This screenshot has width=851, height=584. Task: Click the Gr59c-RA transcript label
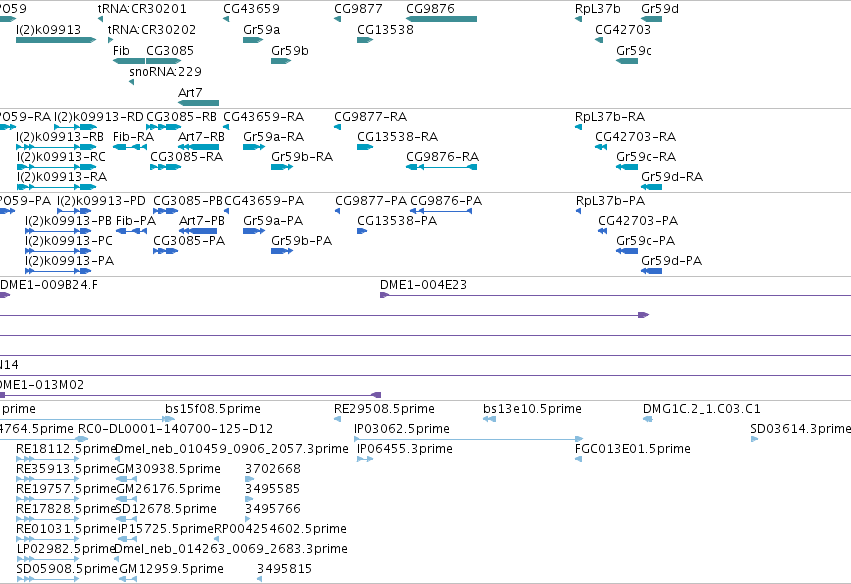pyautogui.click(x=646, y=157)
